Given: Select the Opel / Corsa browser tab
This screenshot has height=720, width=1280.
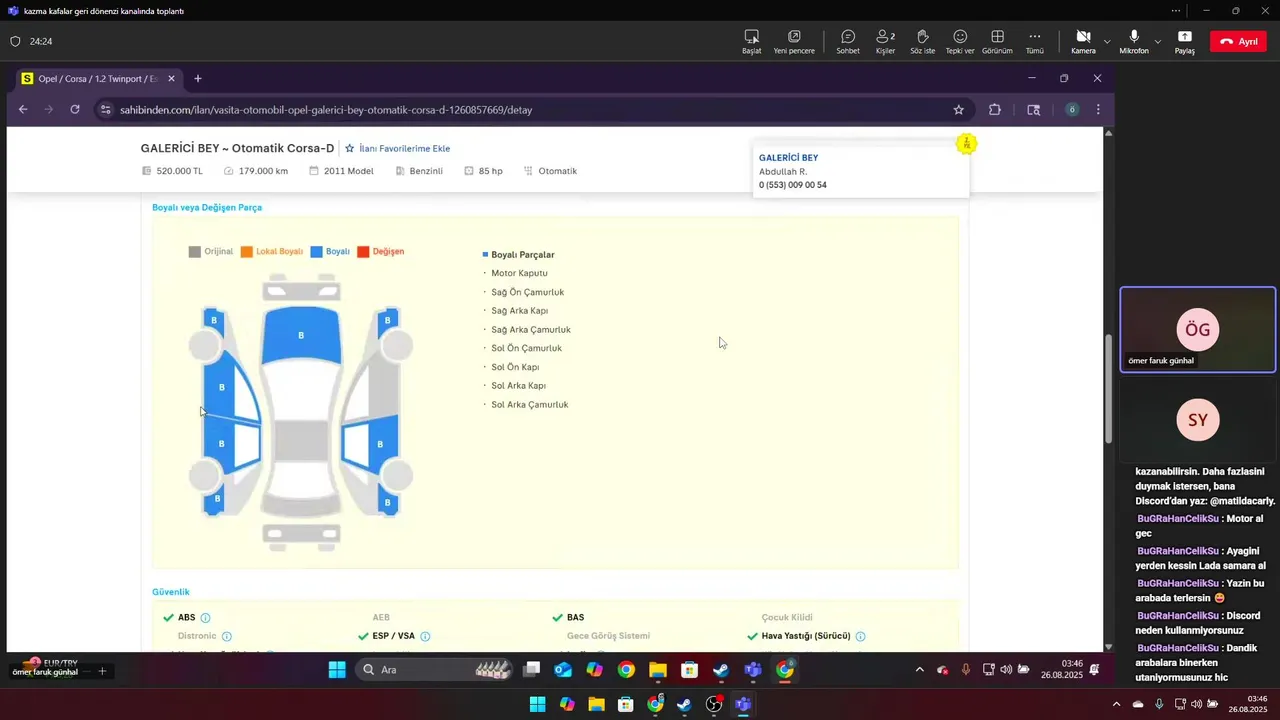Looking at the screenshot, I should pos(97,78).
